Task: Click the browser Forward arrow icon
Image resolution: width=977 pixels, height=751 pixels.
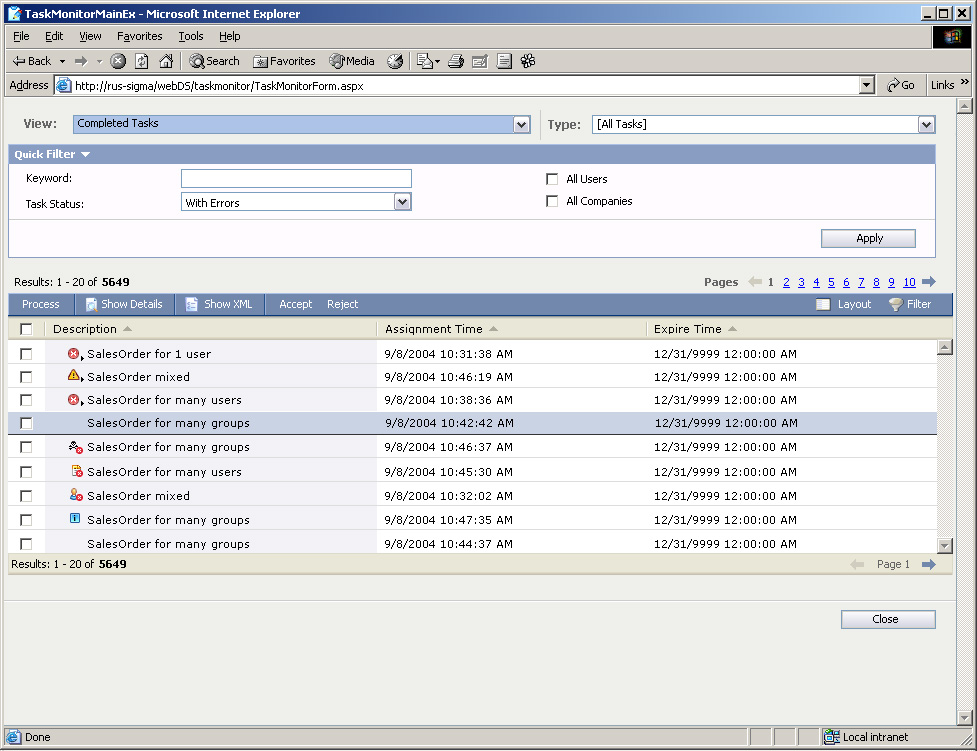Action: pos(81,61)
